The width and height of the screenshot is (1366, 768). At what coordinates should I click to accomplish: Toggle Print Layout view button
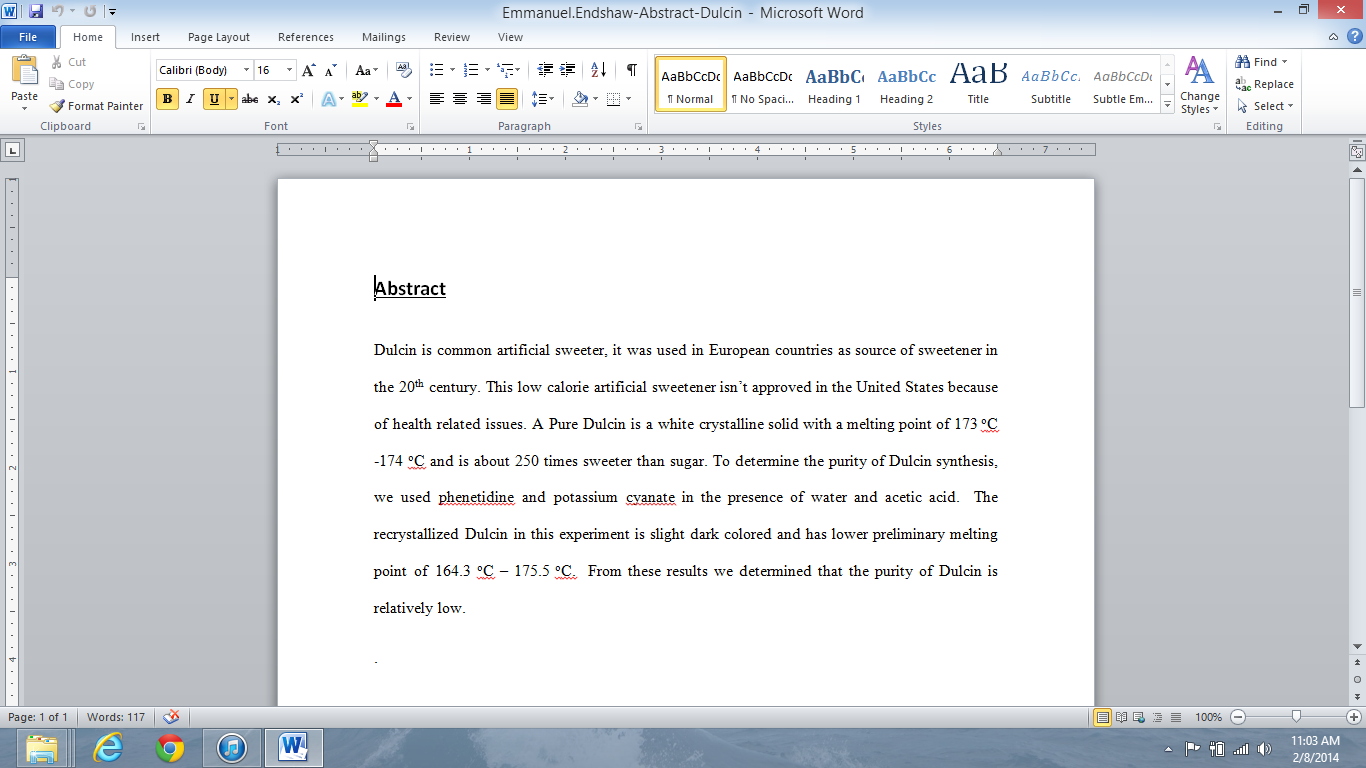coord(1103,717)
